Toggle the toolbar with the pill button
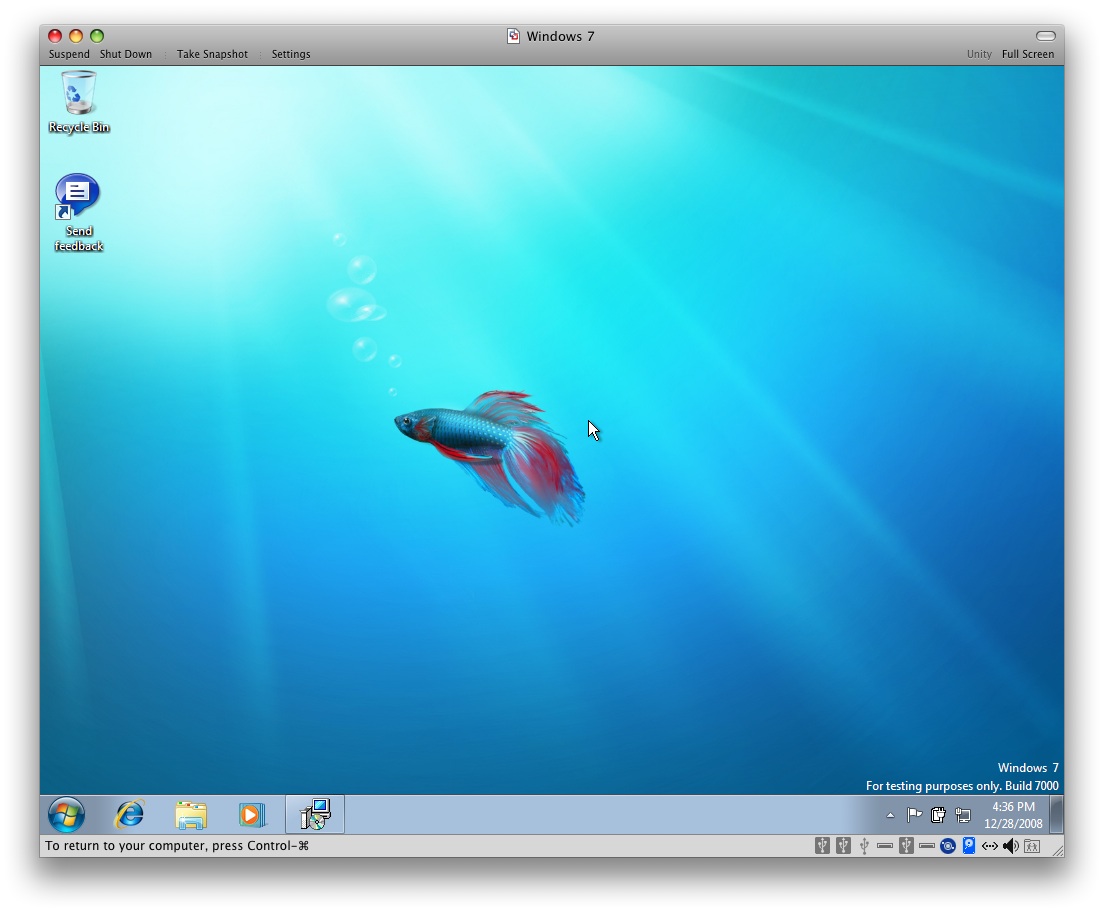 pos(1046,36)
